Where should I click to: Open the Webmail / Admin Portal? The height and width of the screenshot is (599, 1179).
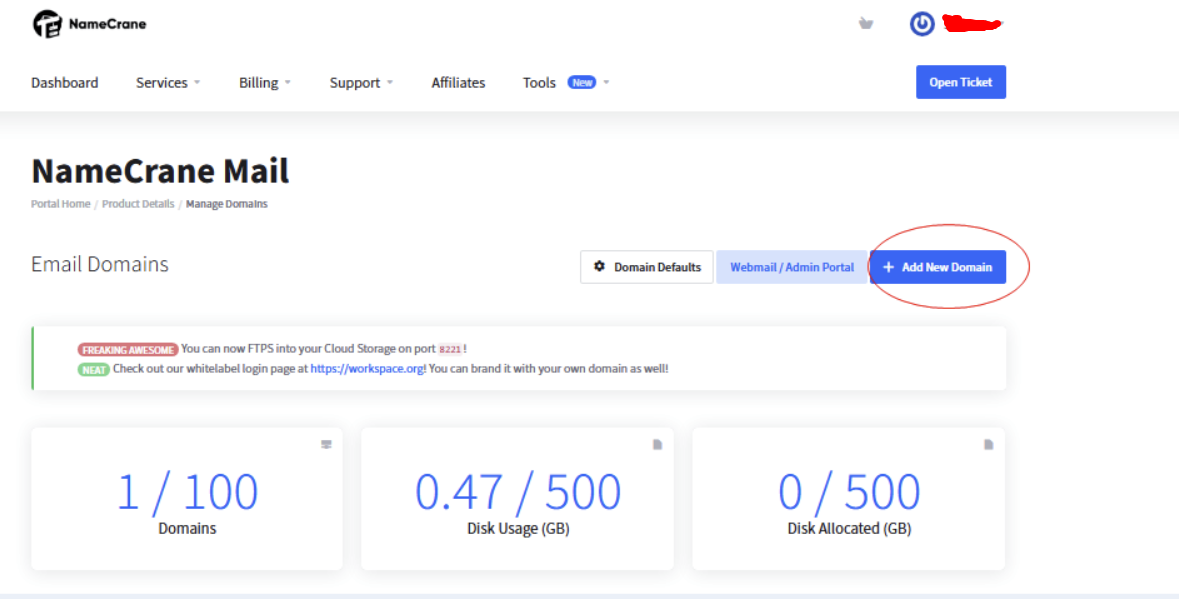point(792,267)
